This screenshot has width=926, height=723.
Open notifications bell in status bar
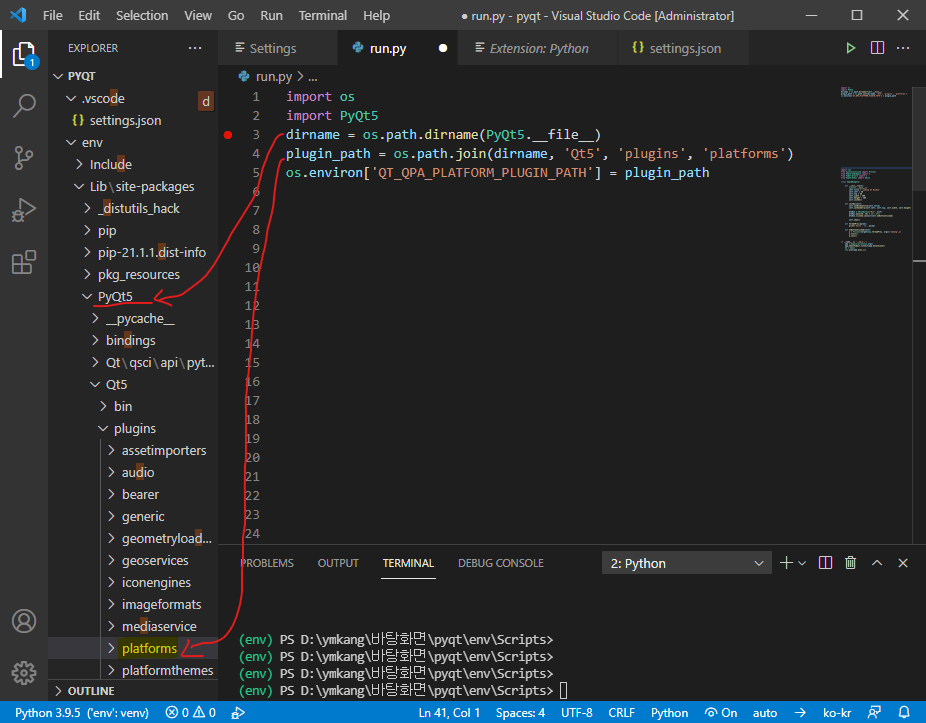pyautogui.click(x=904, y=712)
